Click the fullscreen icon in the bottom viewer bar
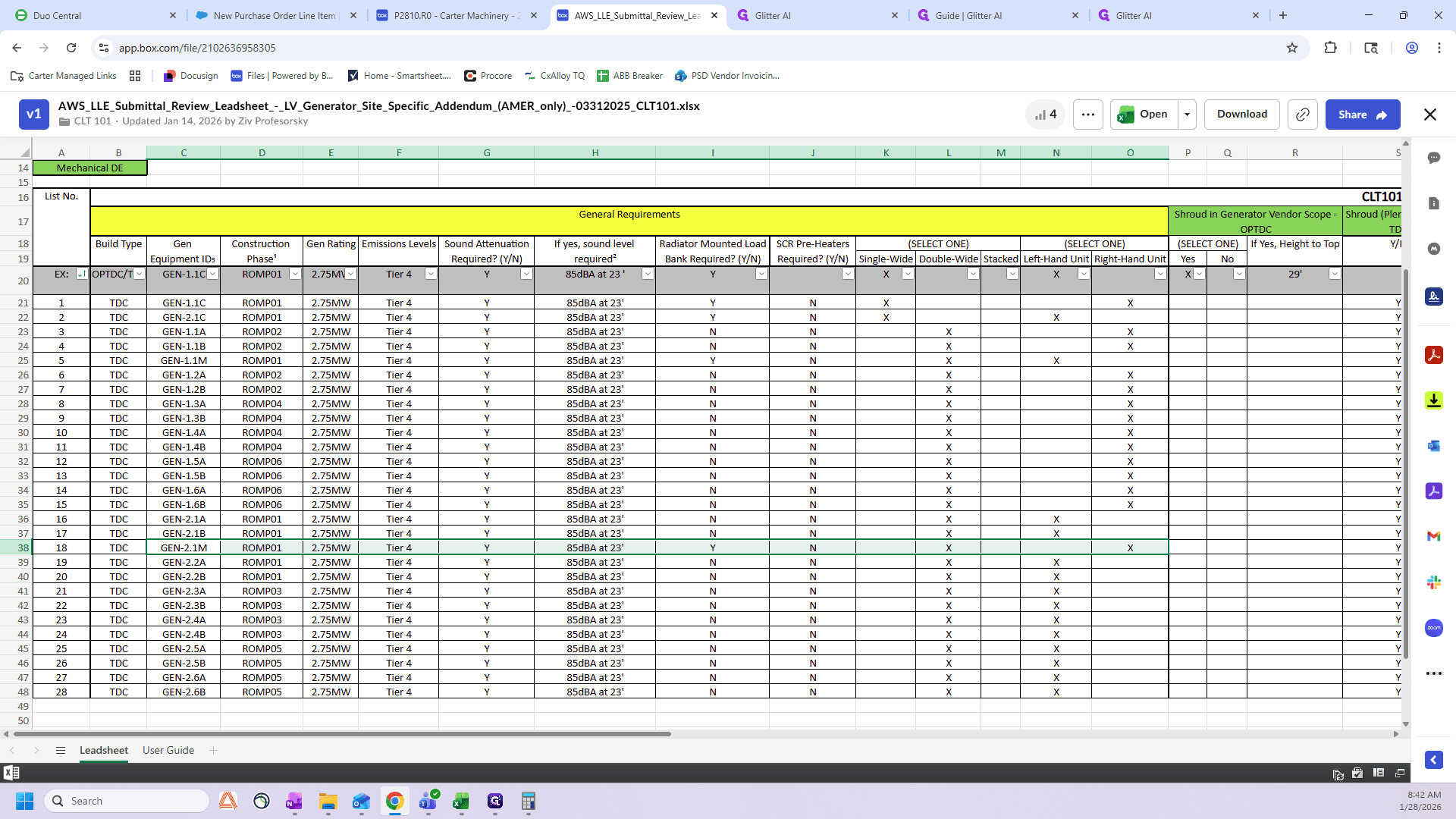This screenshot has width=1456, height=819. pos(1400,773)
